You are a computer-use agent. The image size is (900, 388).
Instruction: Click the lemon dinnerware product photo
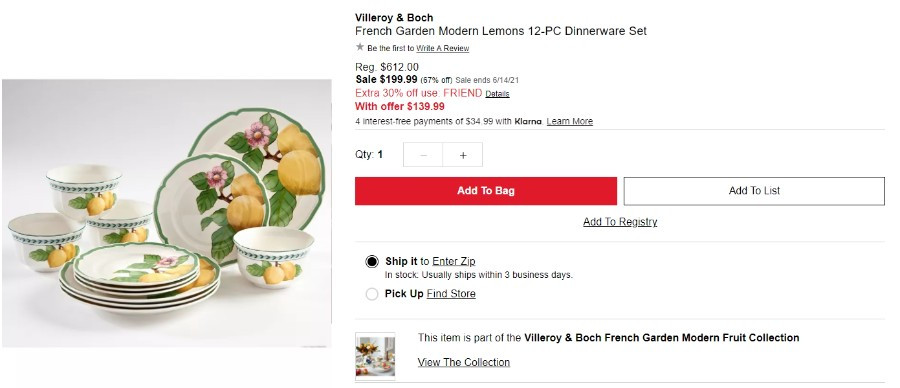(x=166, y=213)
